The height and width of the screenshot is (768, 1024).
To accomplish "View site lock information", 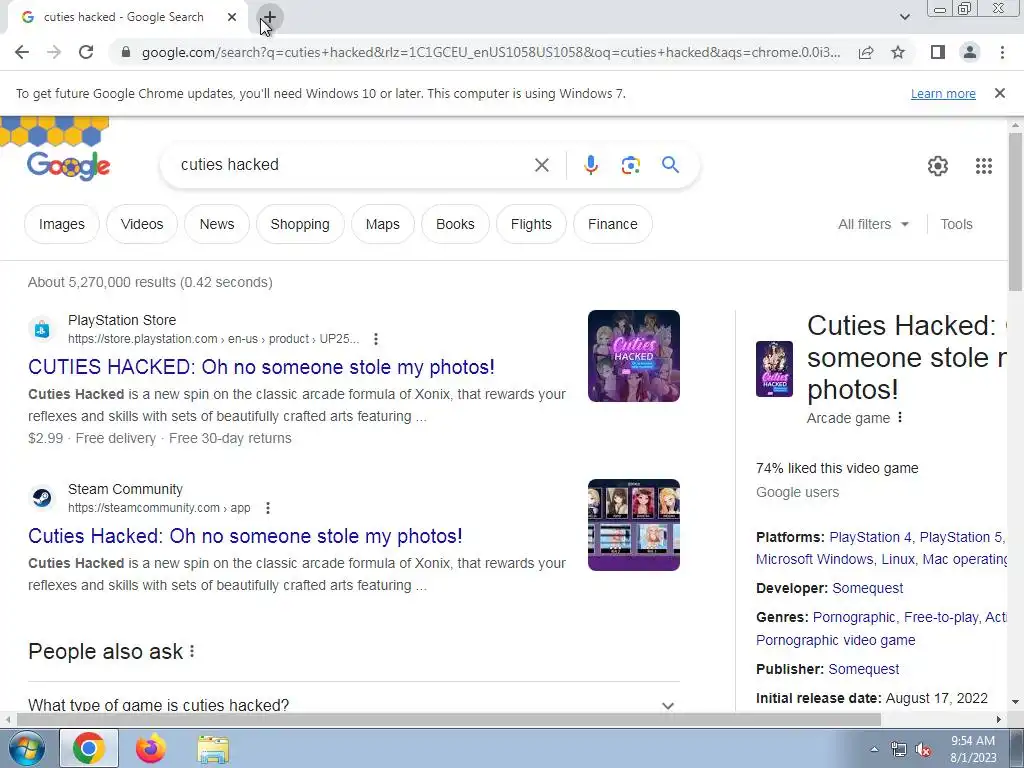I will (x=126, y=52).
